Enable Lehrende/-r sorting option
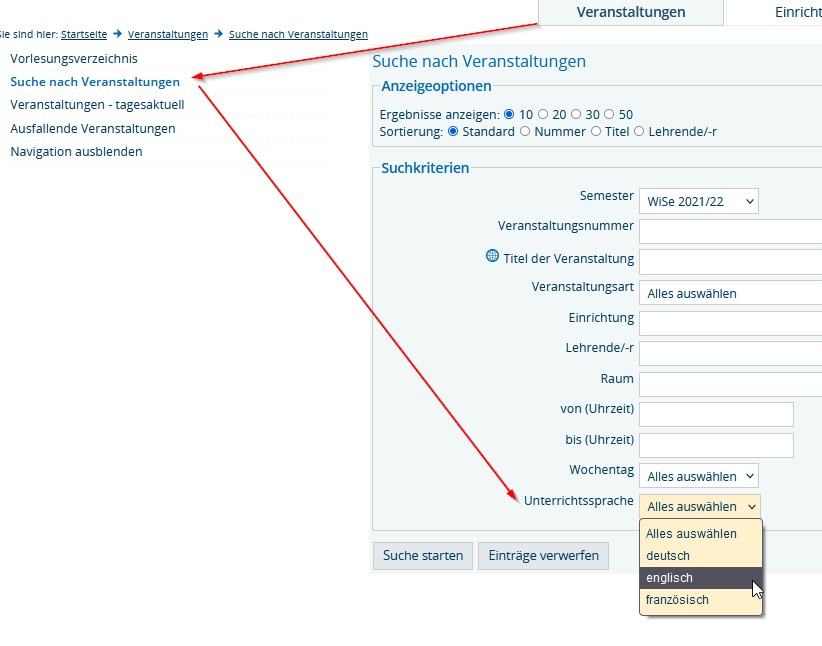The image size is (822, 646). 640,131
